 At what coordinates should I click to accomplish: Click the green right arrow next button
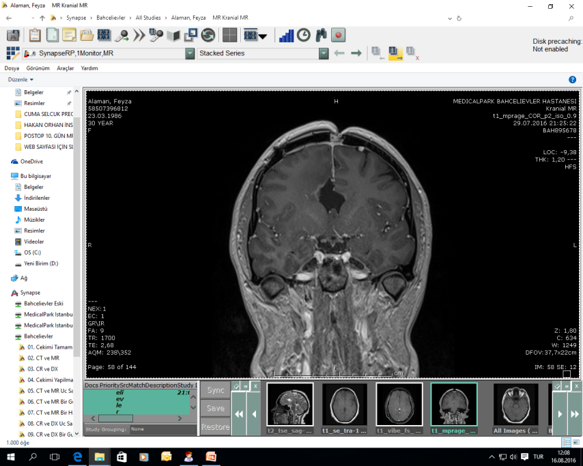pos(356,53)
